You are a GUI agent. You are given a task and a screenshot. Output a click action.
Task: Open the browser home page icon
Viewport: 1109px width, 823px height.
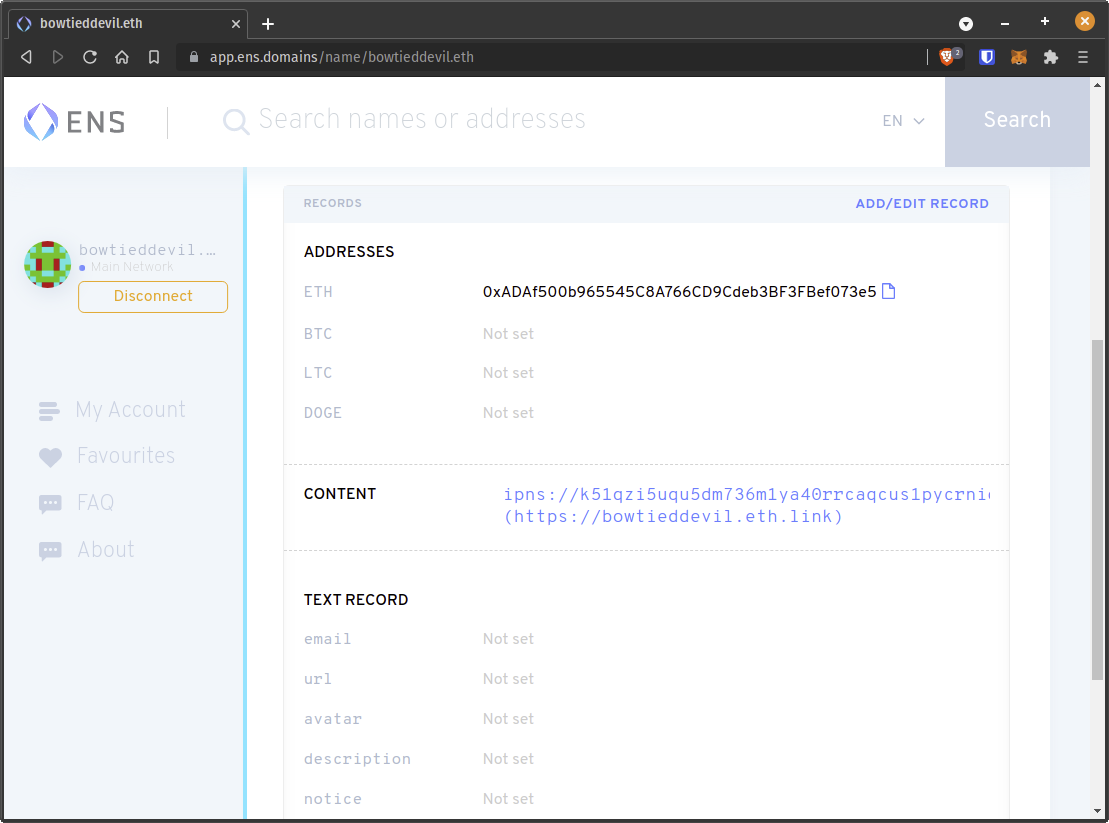122,57
